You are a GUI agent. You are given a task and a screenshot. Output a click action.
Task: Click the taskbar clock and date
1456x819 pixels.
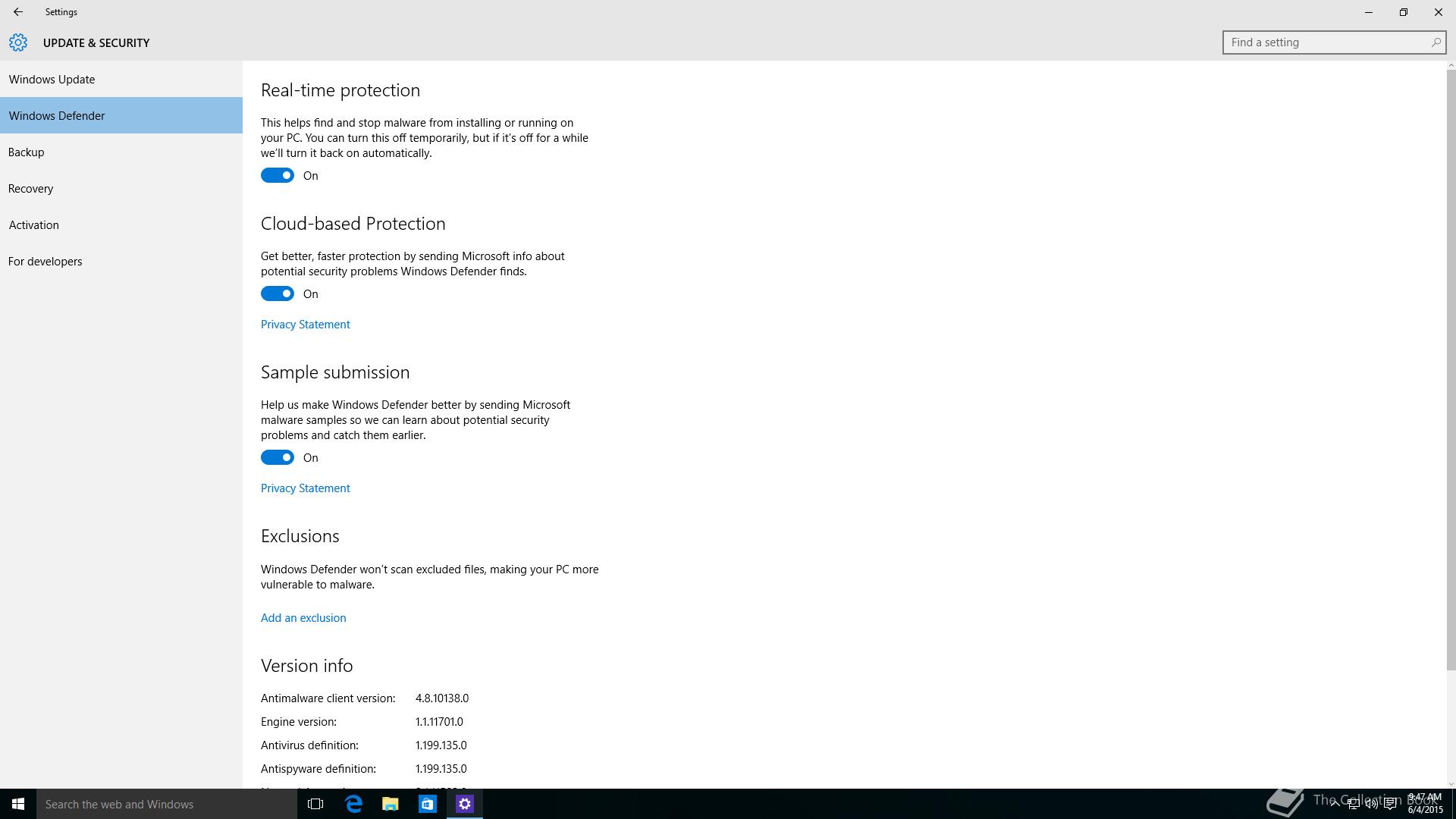(1425, 804)
